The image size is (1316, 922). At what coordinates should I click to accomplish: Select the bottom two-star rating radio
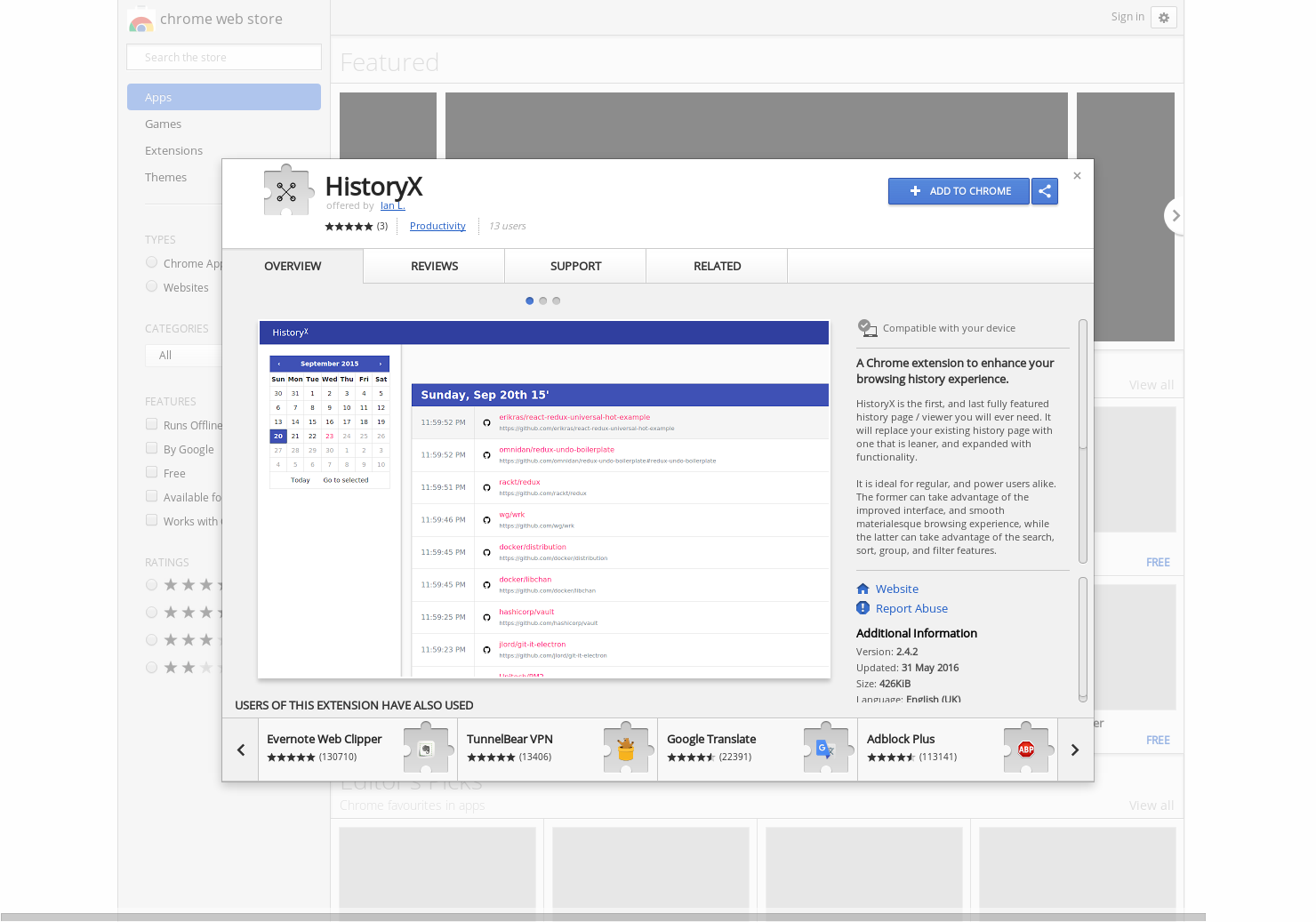[152, 668]
